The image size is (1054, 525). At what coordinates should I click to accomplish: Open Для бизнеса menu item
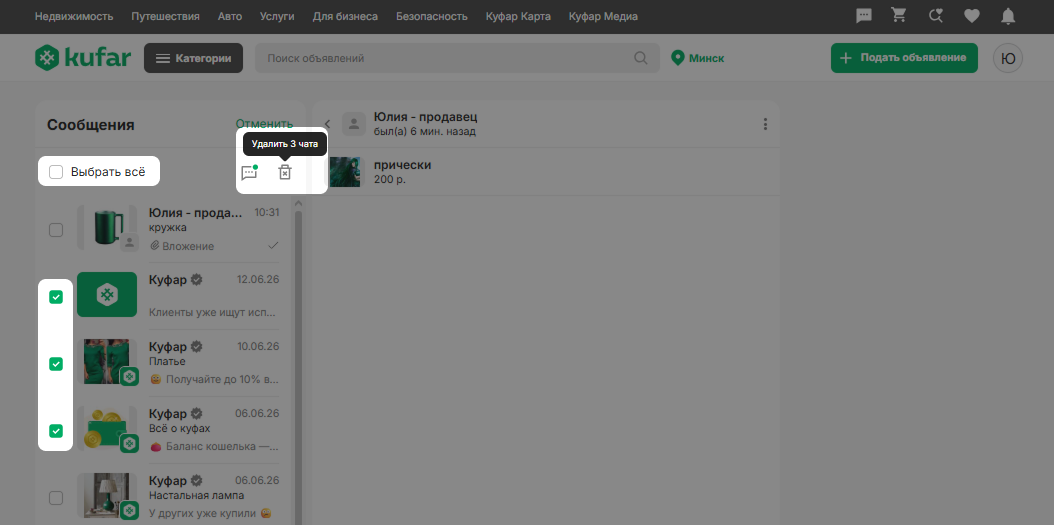tap(346, 16)
